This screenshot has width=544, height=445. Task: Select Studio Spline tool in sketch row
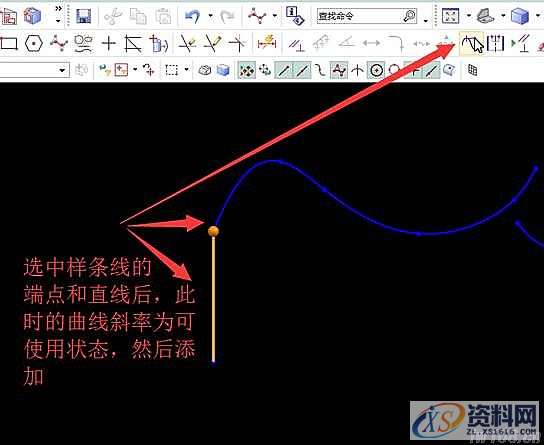tap(59, 44)
